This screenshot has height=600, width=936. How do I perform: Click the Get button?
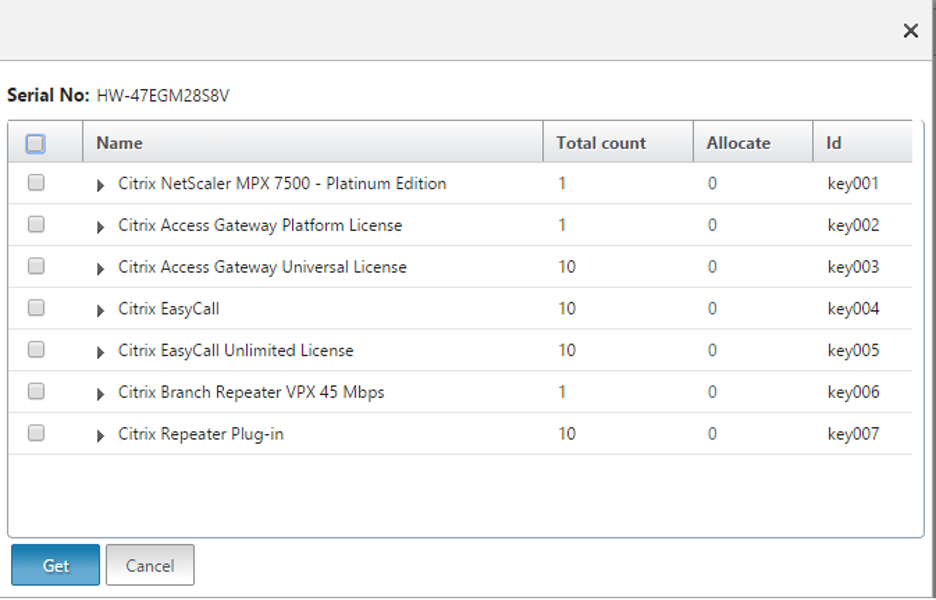tap(55, 565)
